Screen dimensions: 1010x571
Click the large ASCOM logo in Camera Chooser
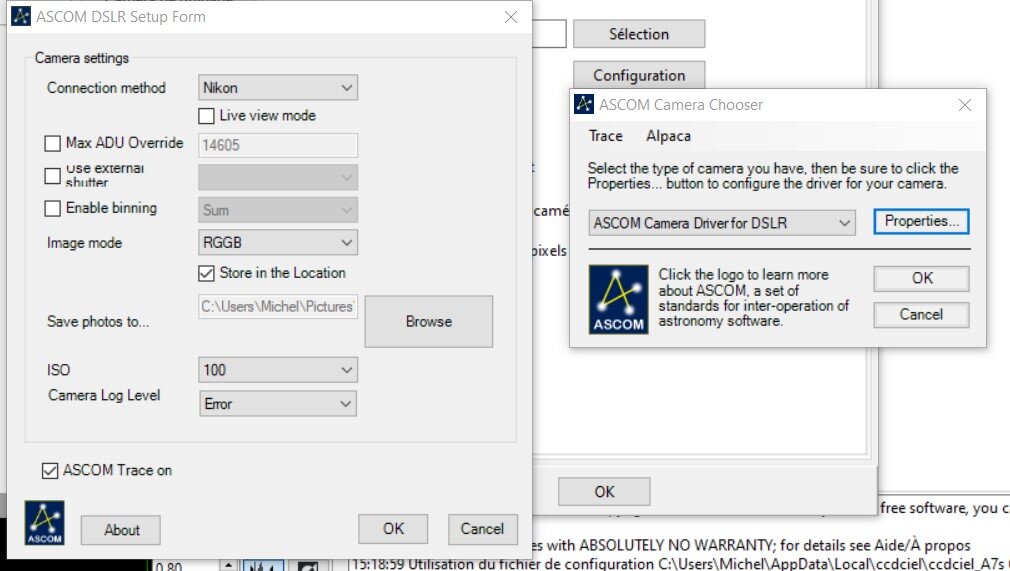[618, 299]
